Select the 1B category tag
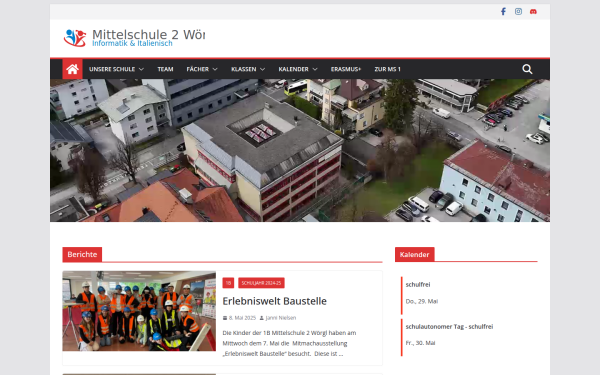Image resolution: width=600 pixels, height=375 pixels. 228,283
